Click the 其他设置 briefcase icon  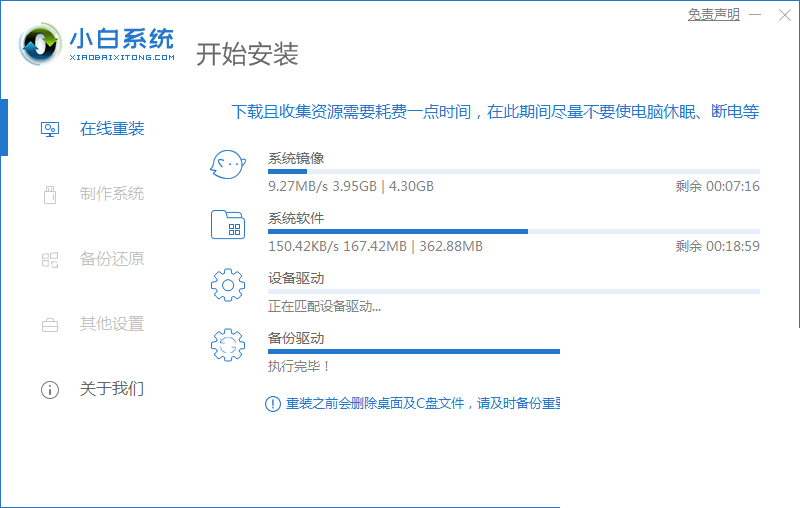50,324
